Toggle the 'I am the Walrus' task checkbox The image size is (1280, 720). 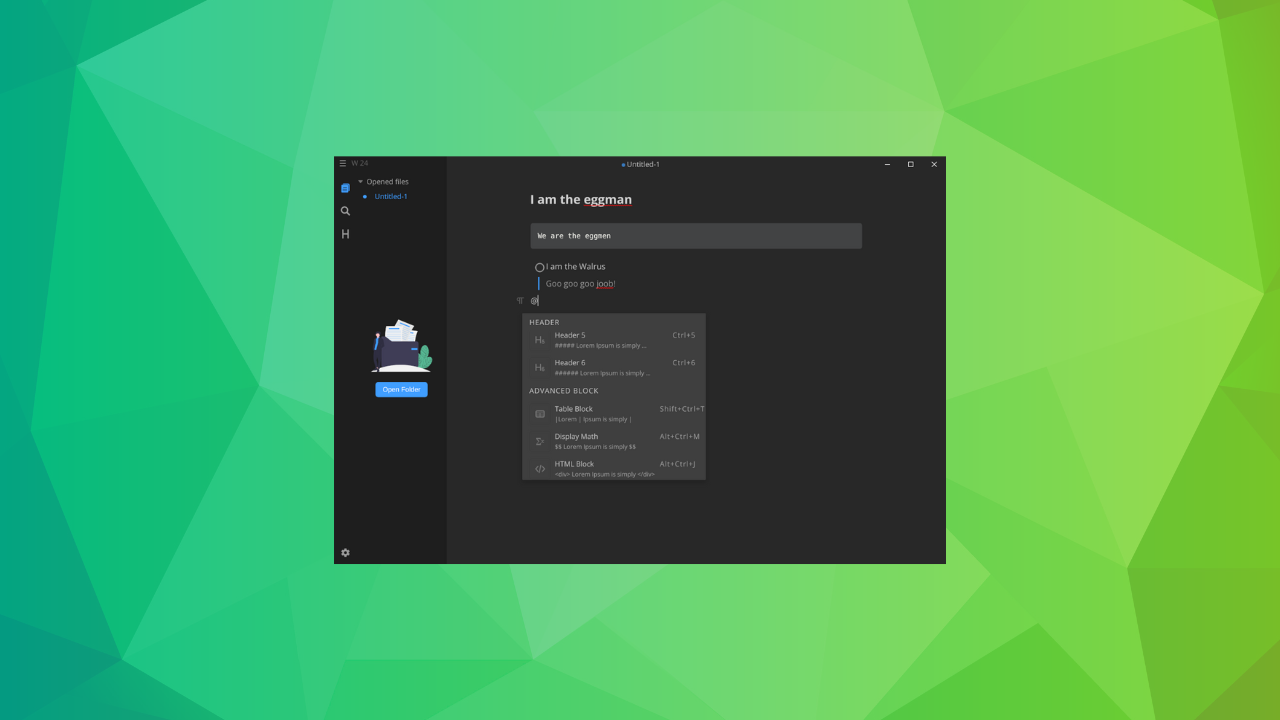click(x=540, y=267)
